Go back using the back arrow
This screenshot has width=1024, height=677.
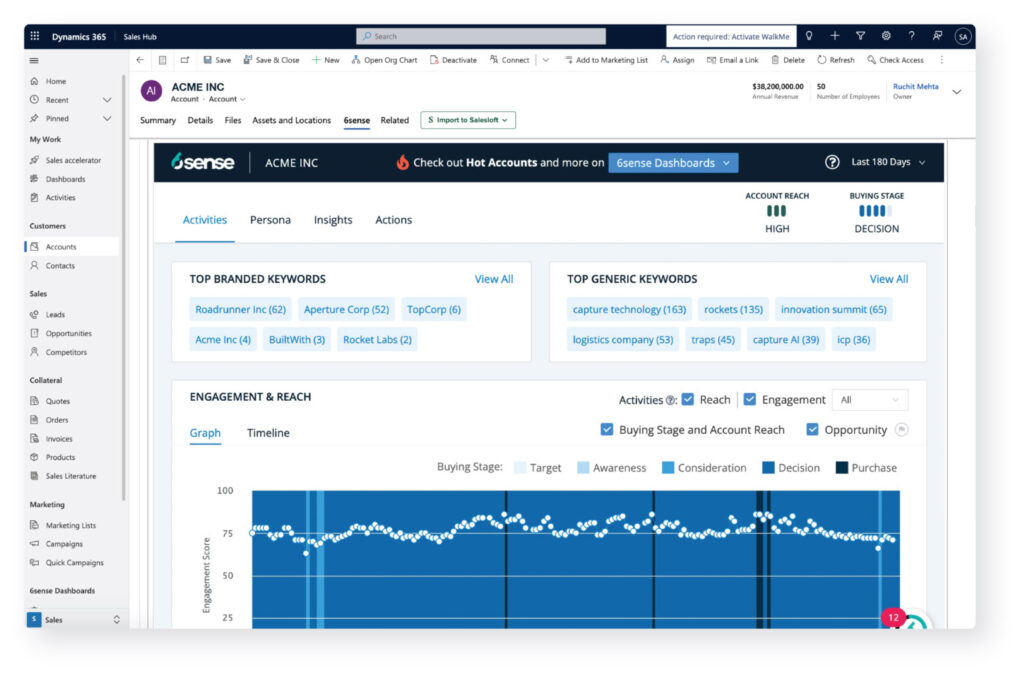[140, 60]
